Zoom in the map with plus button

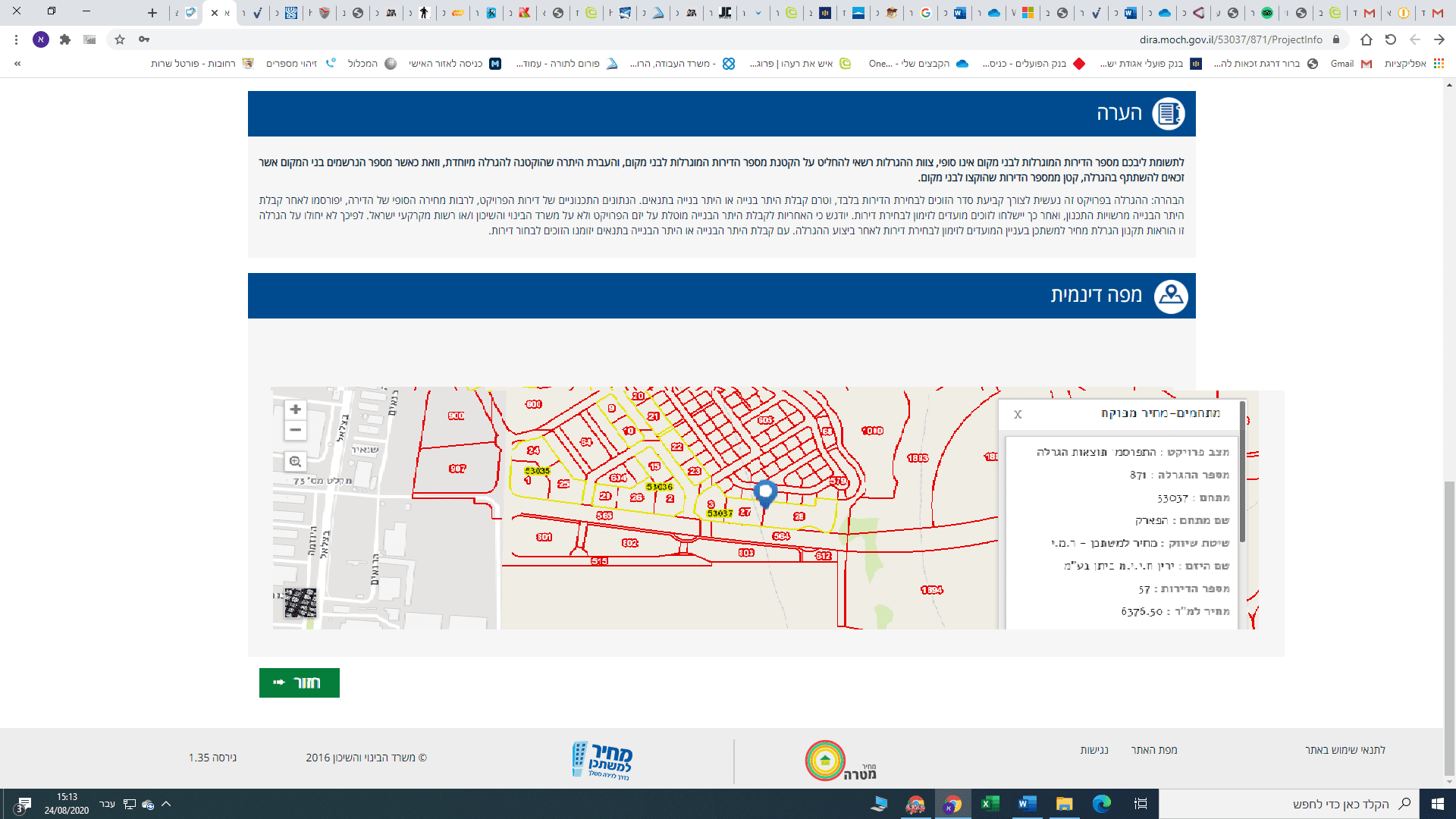coord(295,409)
